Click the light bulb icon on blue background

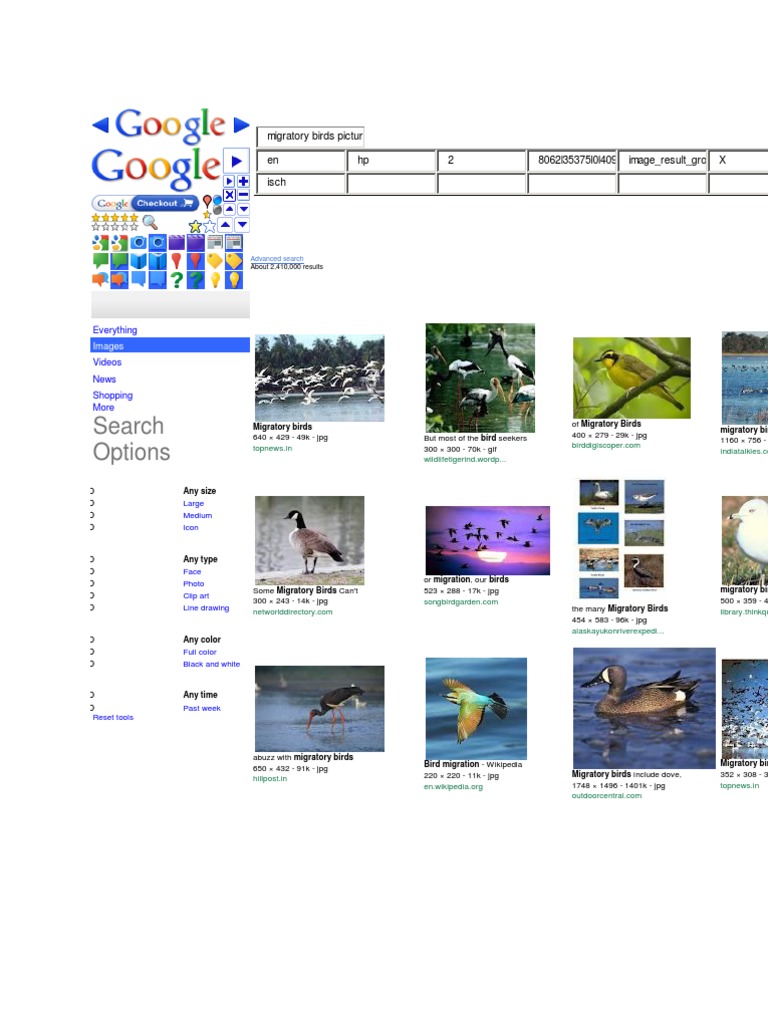click(234, 280)
